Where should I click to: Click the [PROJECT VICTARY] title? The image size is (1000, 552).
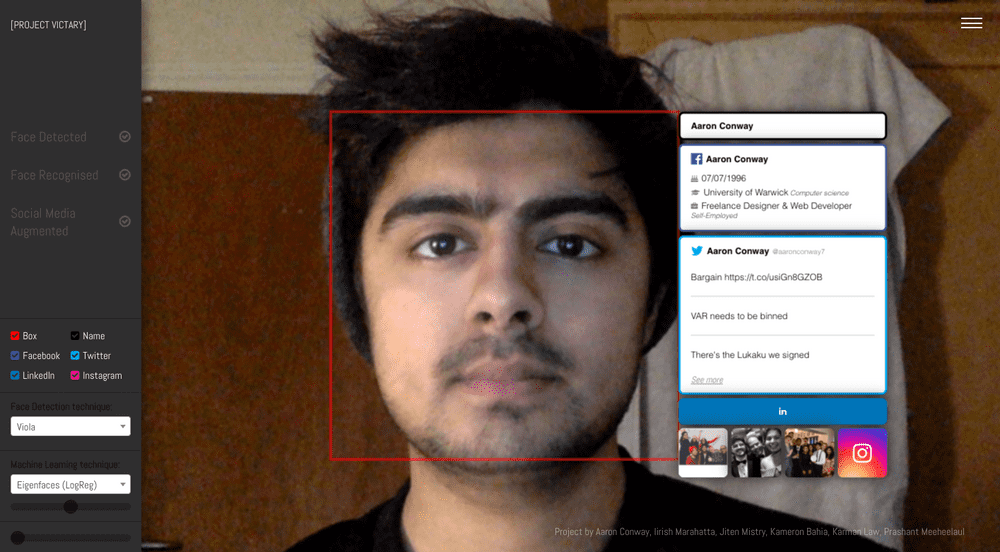point(48,25)
